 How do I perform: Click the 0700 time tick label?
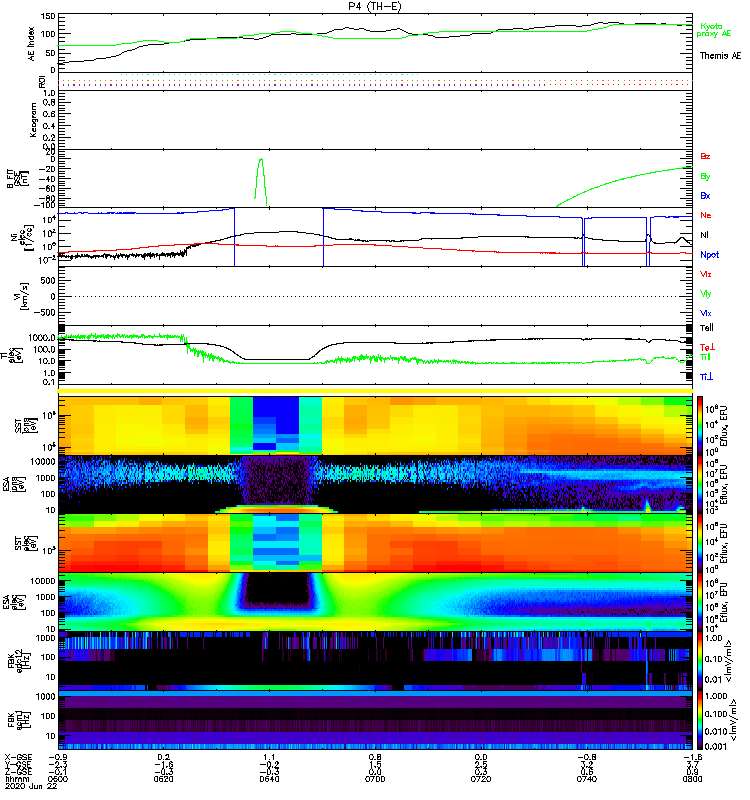coord(375,779)
